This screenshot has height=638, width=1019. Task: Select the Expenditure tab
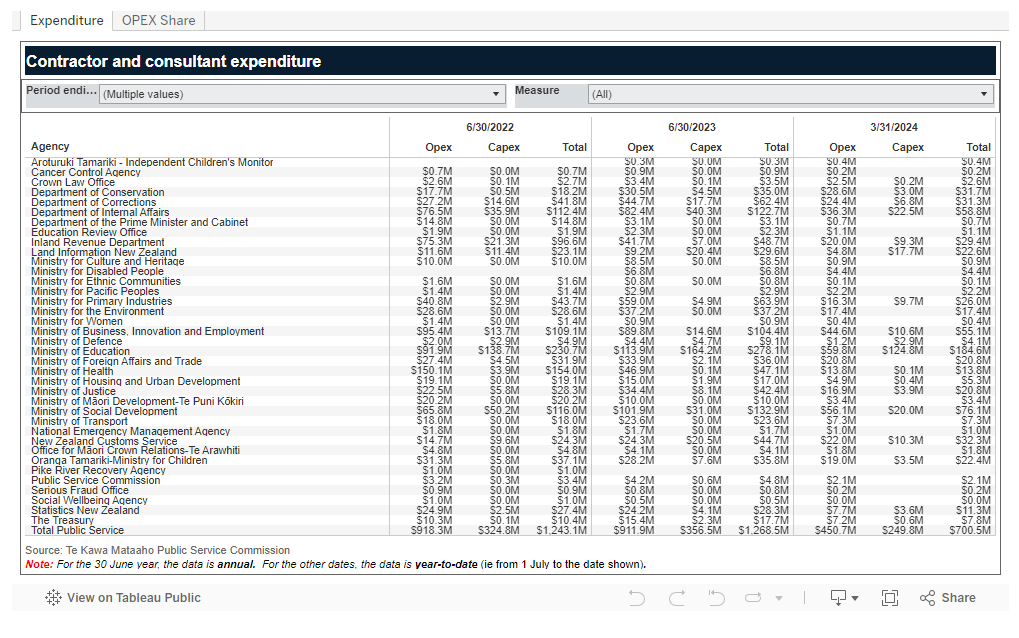pos(66,20)
